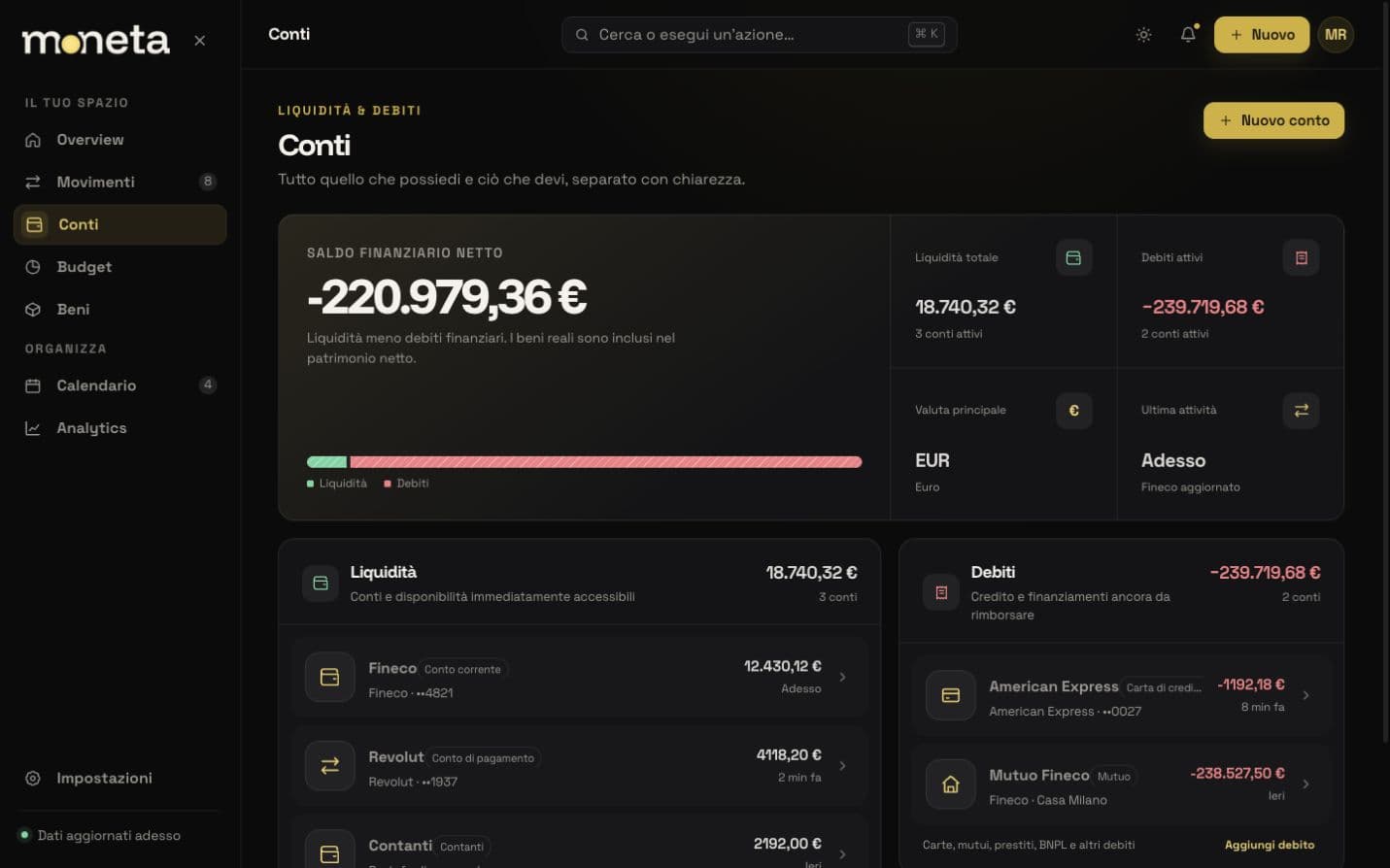Expand the Mutuo Fineco chevron
Viewport: 1390px width, 868px height.
1305,784
